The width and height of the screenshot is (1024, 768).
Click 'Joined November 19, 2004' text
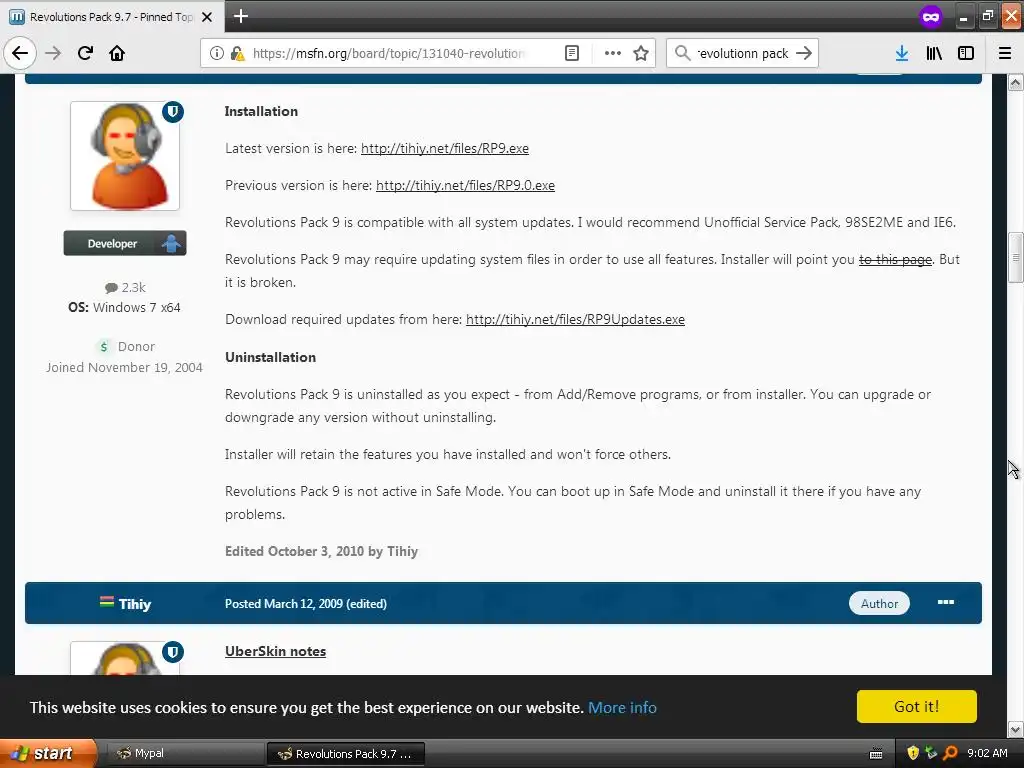[x=124, y=368]
